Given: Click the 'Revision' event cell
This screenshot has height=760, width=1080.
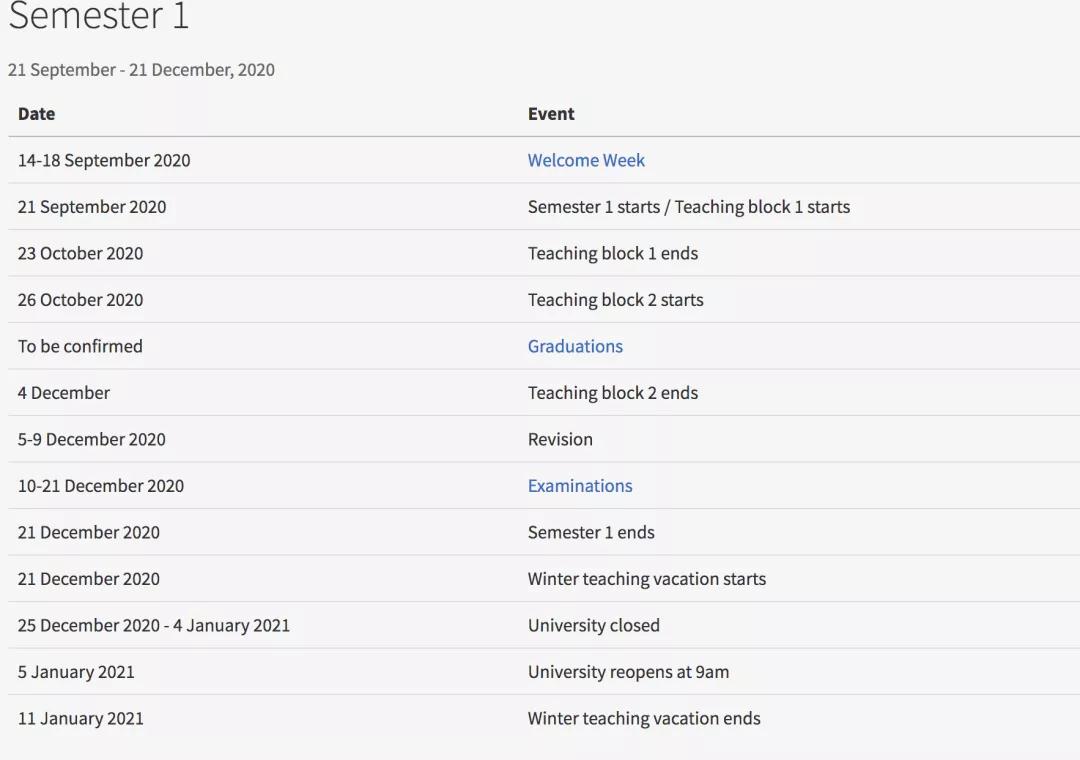Looking at the screenshot, I should pos(560,439).
